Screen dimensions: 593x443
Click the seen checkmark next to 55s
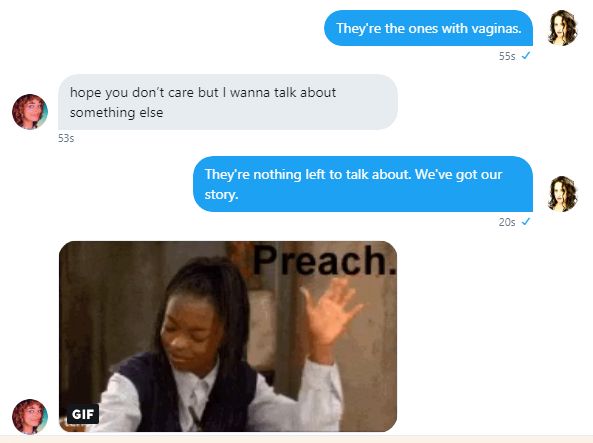(526, 56)
